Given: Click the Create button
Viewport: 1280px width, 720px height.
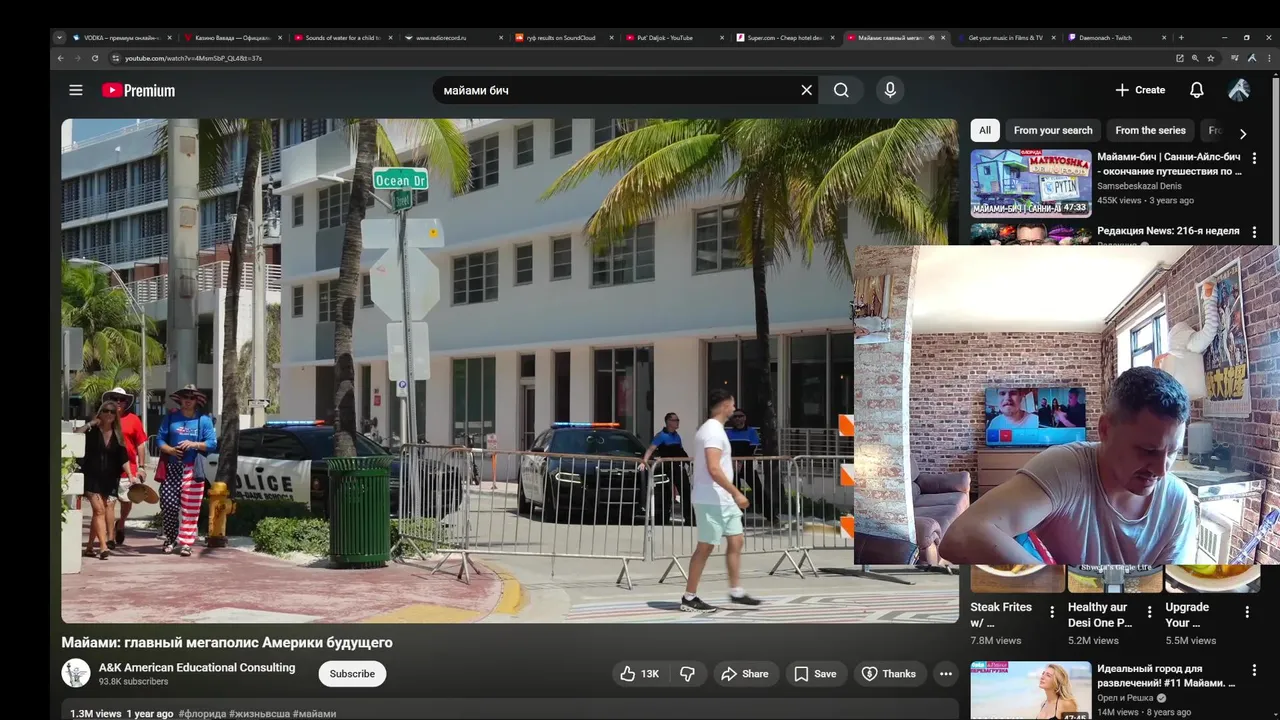Looking at the screenshot, I should pos(1140,90).
